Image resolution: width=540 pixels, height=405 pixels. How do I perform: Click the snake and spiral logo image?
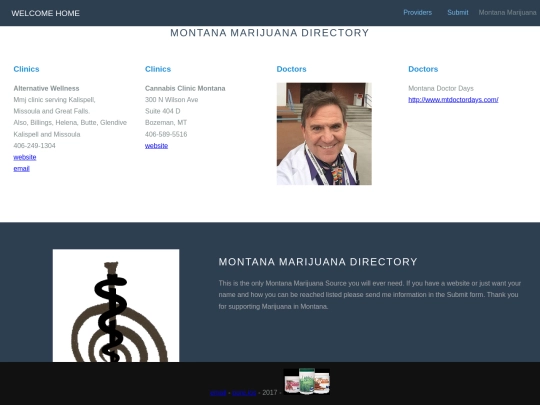pyautogui.click(x=116, y=305)
